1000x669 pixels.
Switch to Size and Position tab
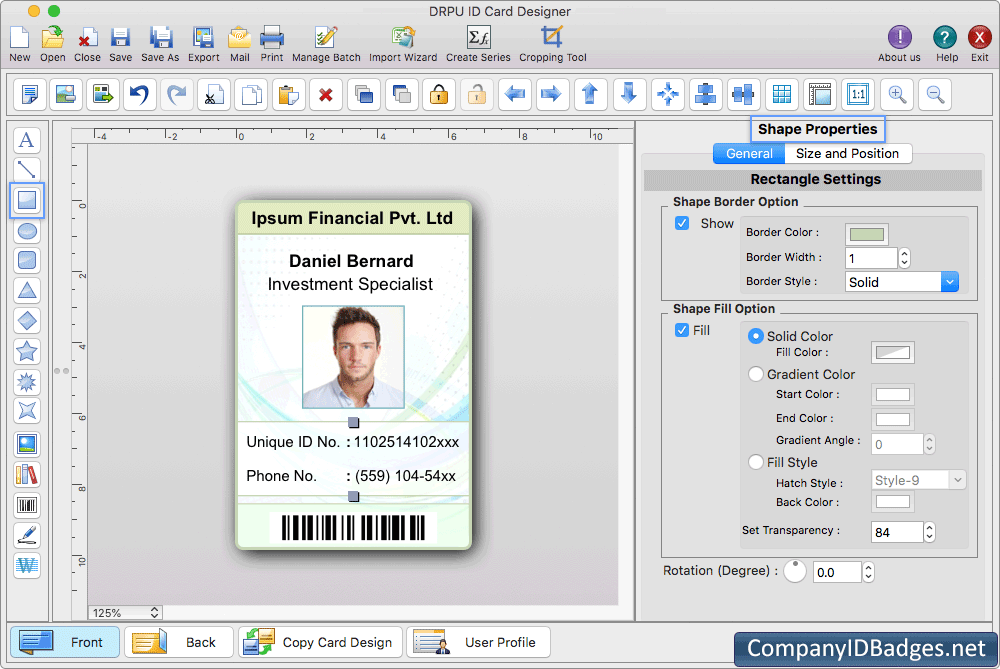[848, 154]
